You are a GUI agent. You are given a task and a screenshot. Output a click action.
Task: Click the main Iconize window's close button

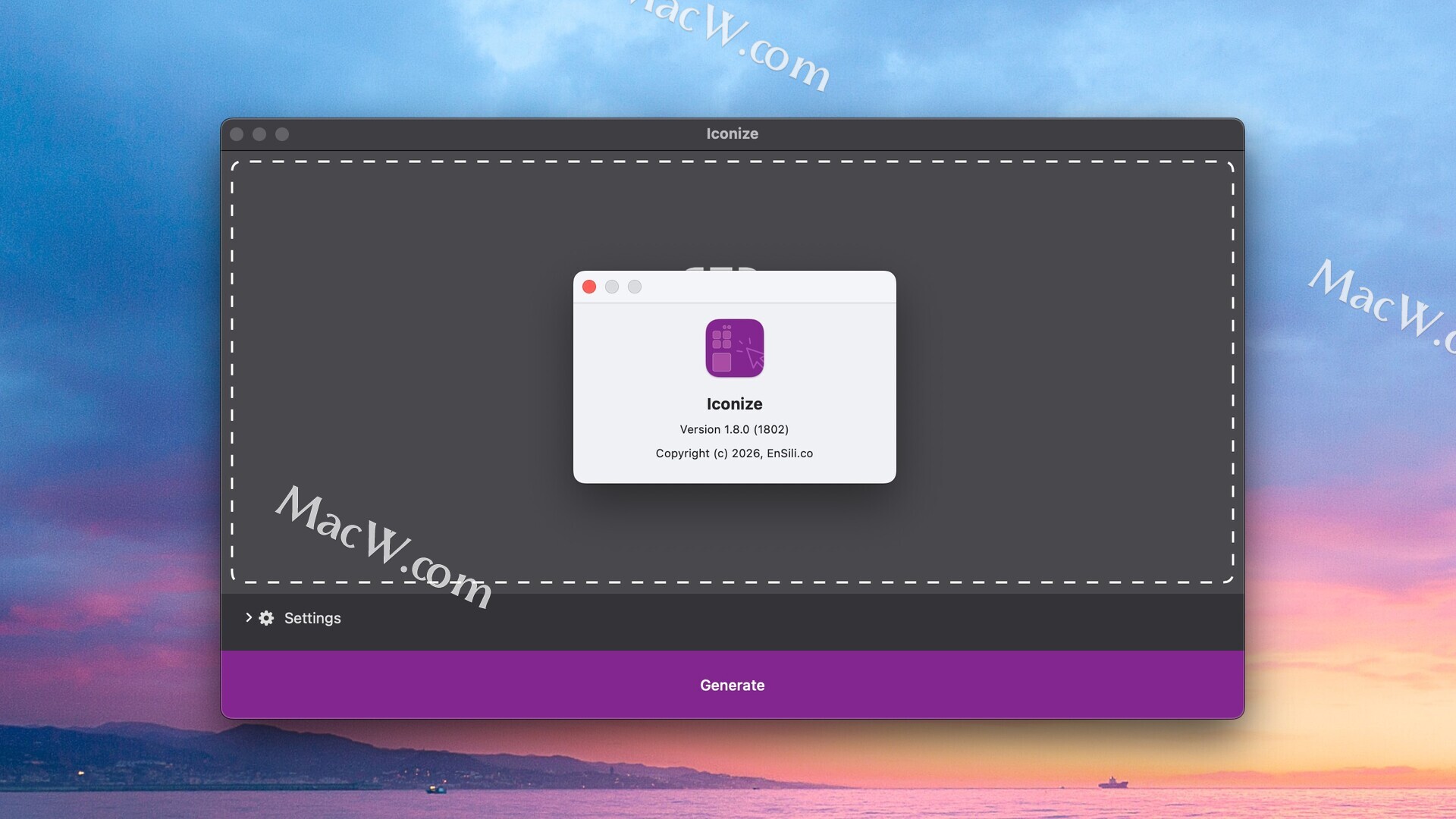(237, 134)
